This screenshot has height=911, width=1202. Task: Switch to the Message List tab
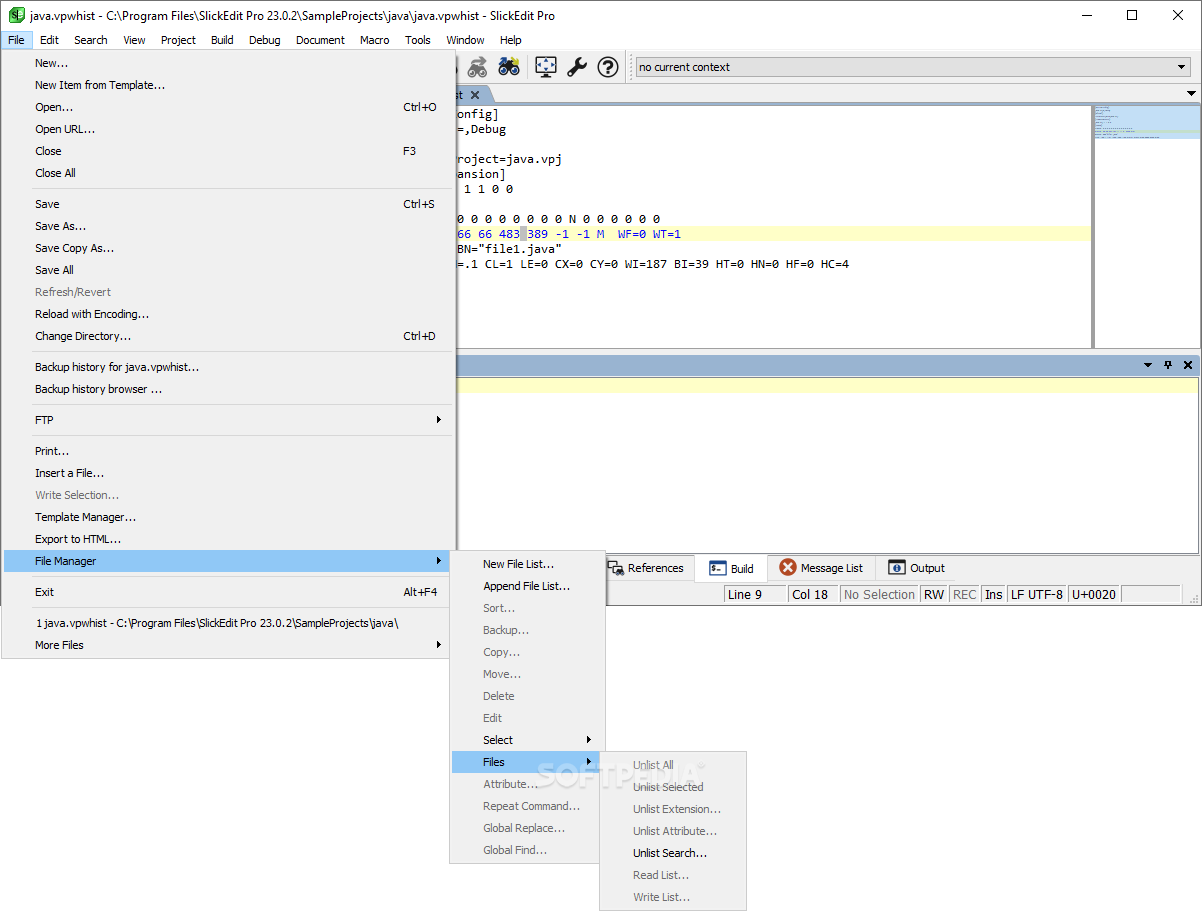(821, 568)
